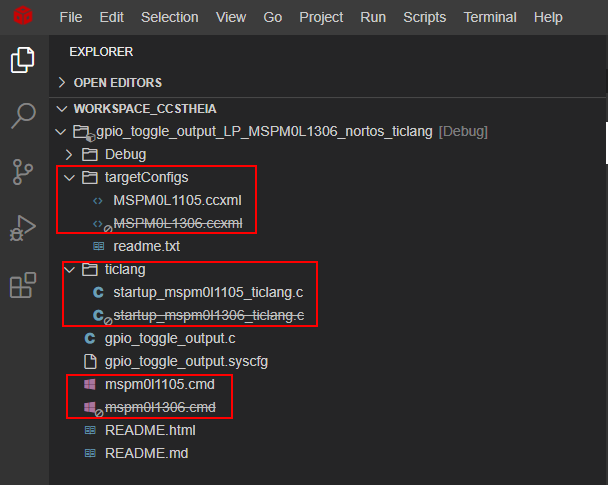Open the Extensions view icon
The height and width of the screenshot is (485, 608).
click(23, 286)
